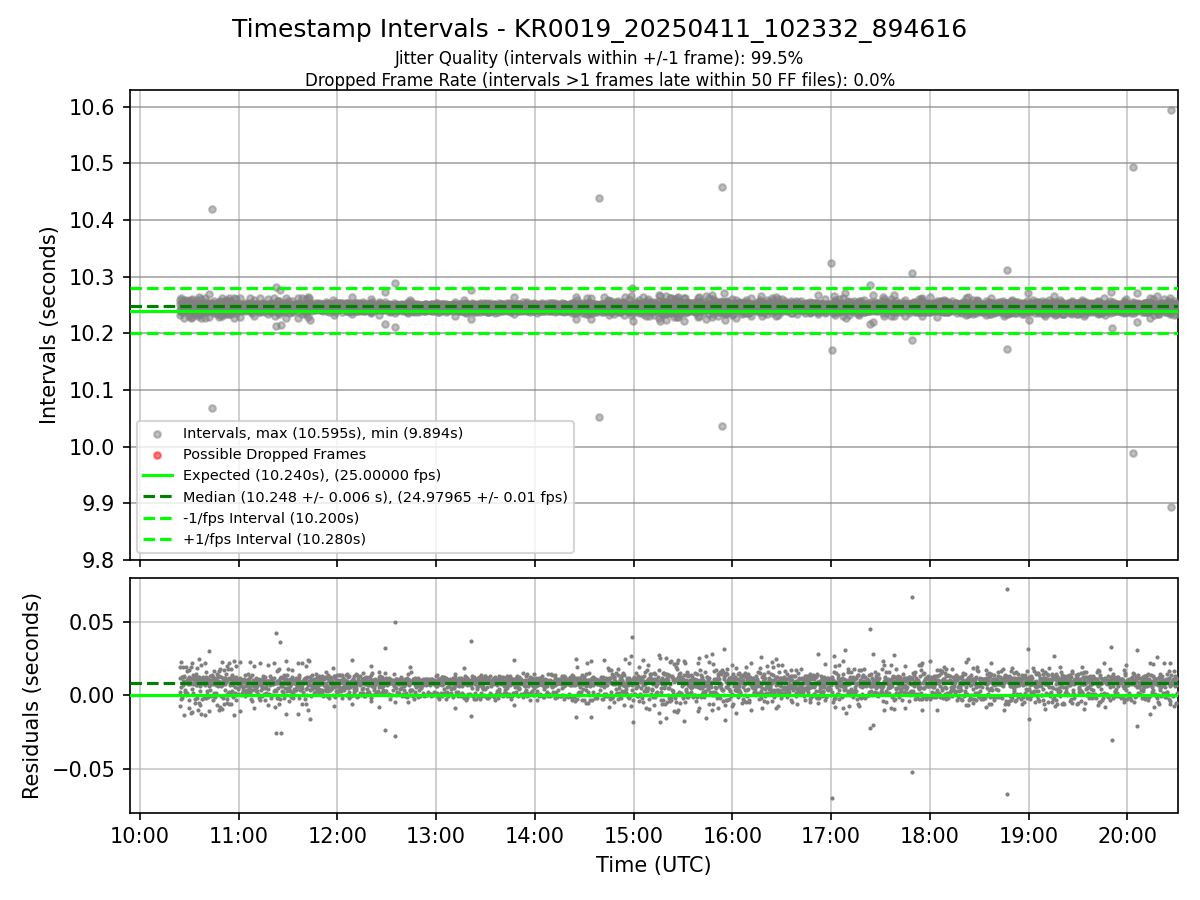Select the 'Dropped Frame Rate' 0.0% subtitle line

pos(599,80)
